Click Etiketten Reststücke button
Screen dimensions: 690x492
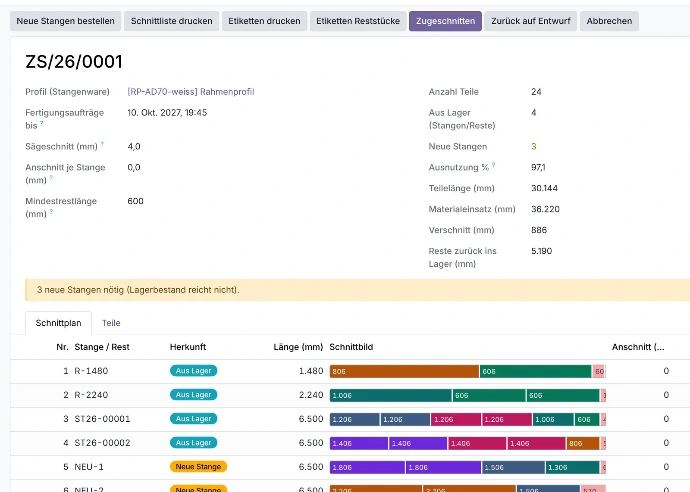[358, 21]
